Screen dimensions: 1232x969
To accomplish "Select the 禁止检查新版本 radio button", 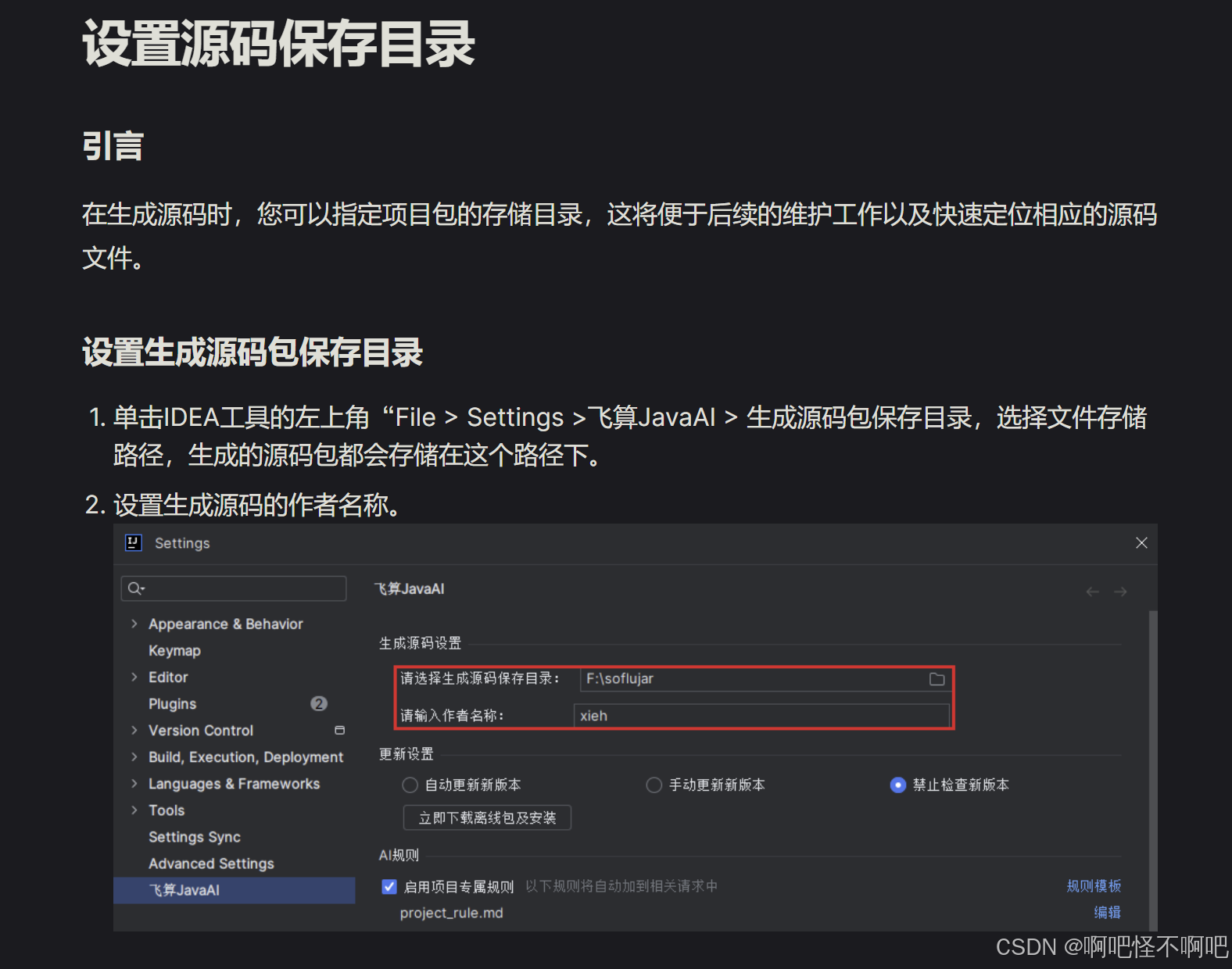I will click(x=898, y=785).
